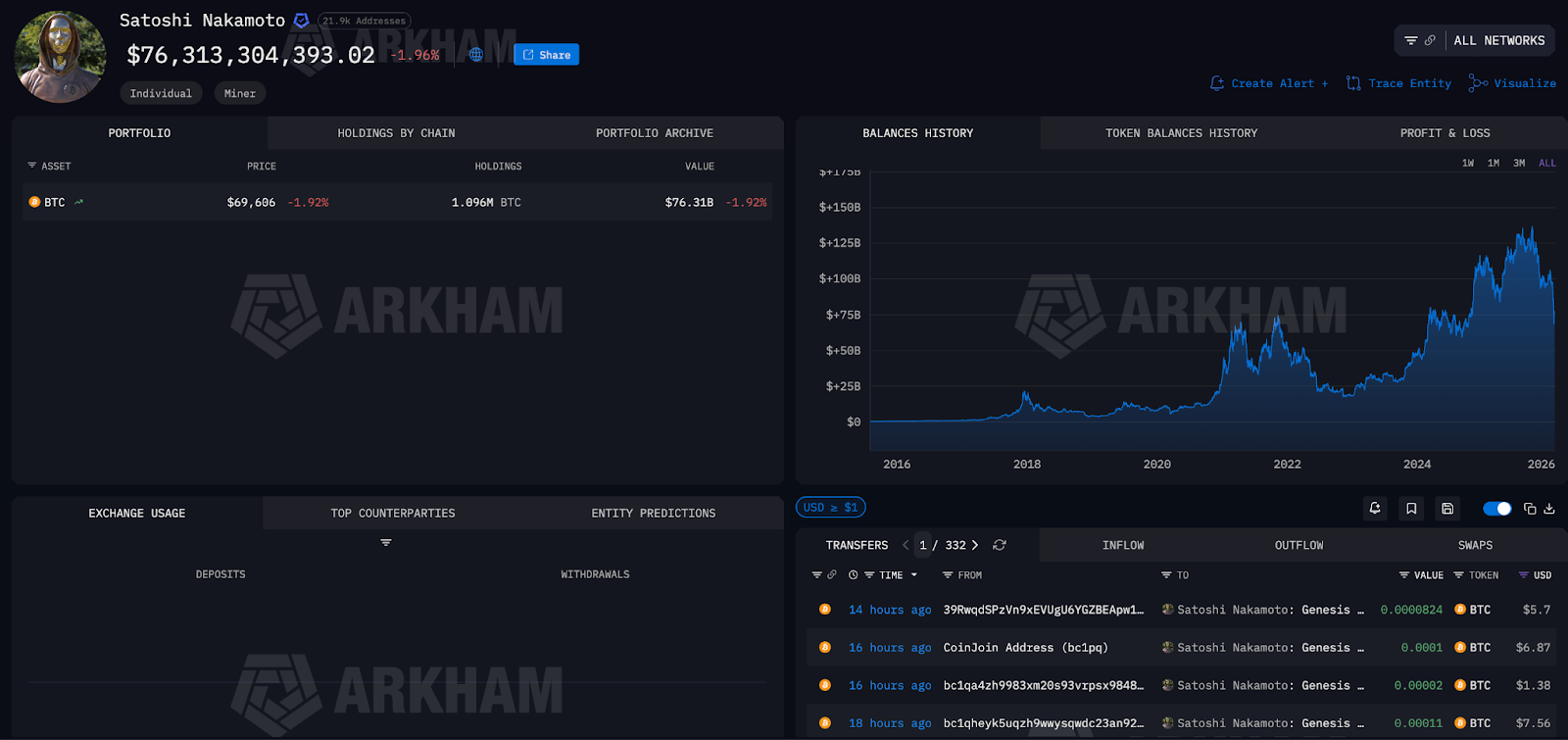This screenshot has width=1568, height=740.
Task: Open the 14 hours ago transaction
Action: pyautogui.click(x=890, y=610)
